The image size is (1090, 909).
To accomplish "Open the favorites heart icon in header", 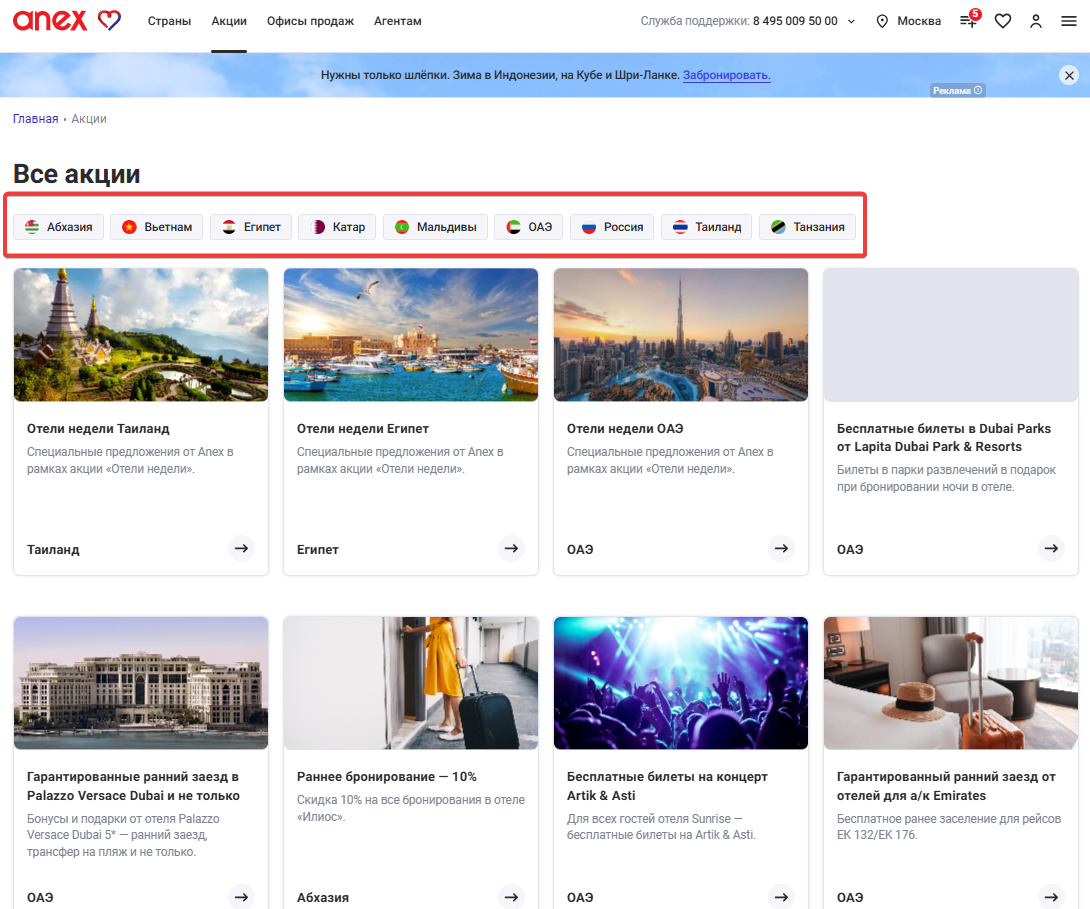I will (1002, 21).
